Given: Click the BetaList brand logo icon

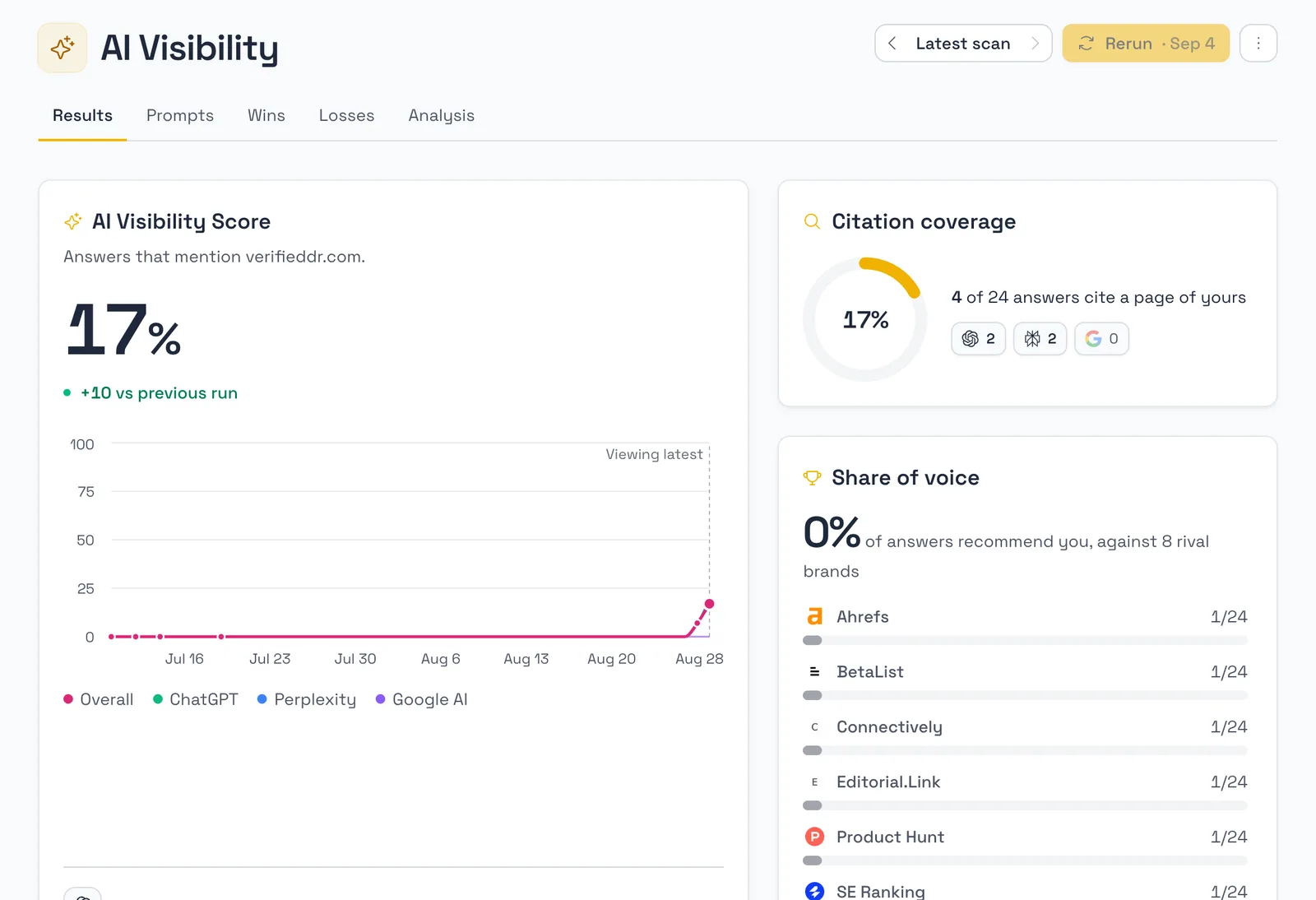Looking at the screenshot, I should click(814, 671).
